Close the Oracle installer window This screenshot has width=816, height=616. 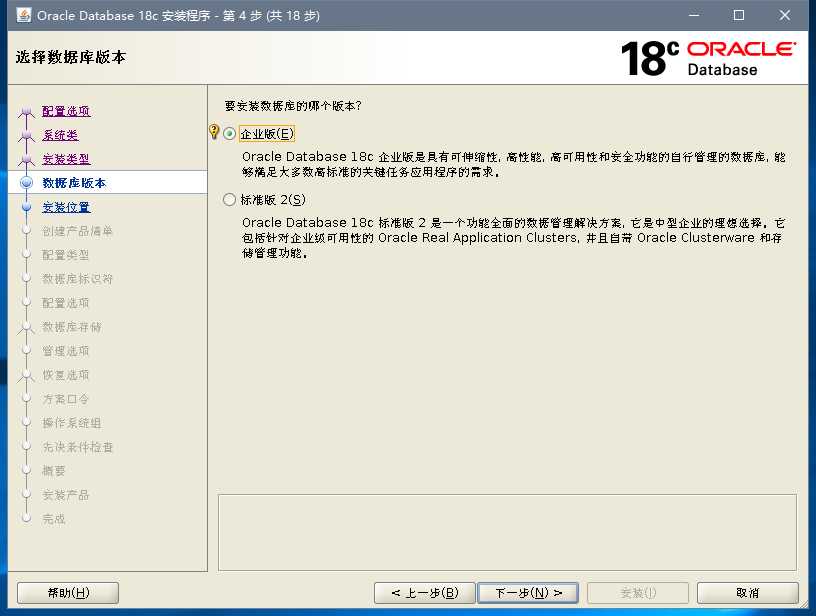(784, 15)
